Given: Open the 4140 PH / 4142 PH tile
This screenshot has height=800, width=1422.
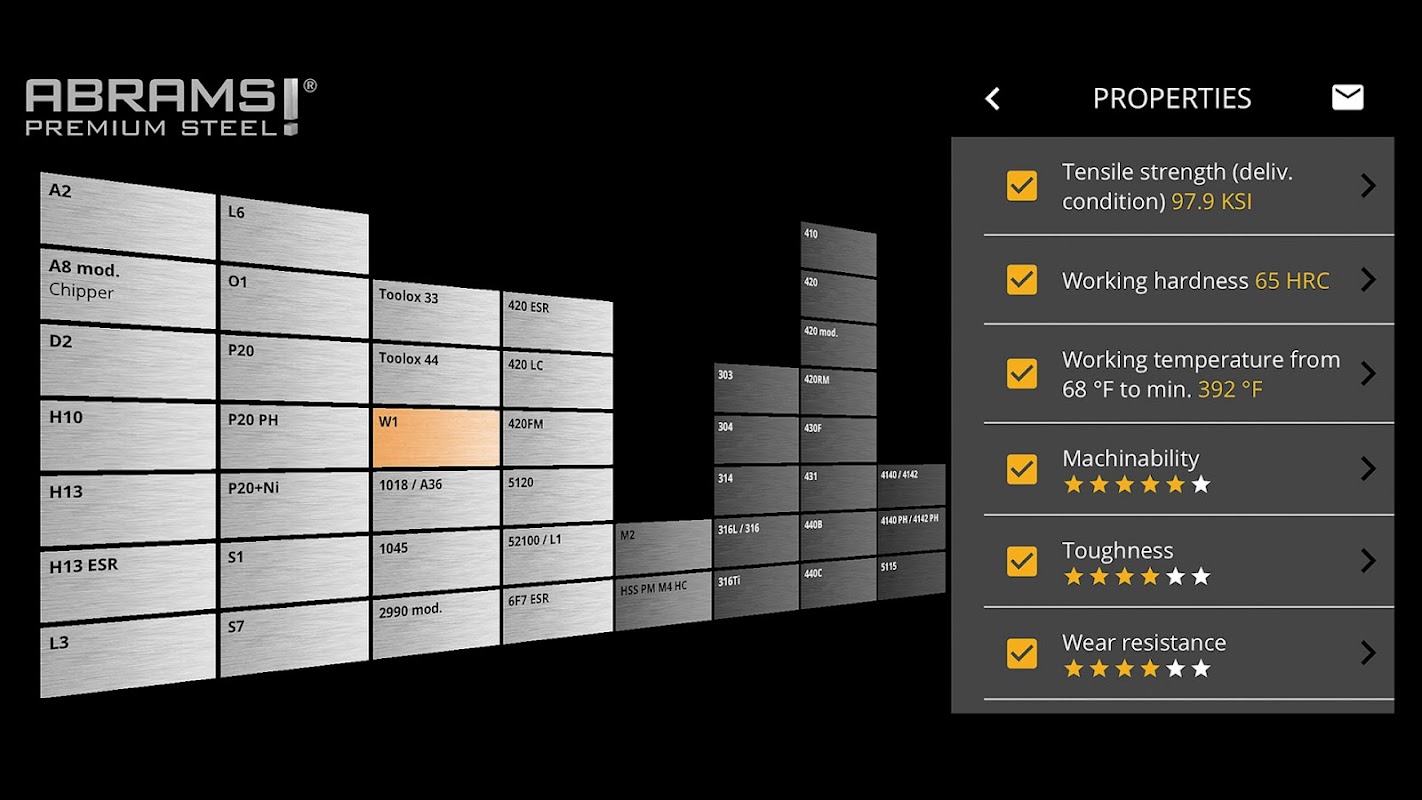Looking at the screenshot, I should [912, 531].
